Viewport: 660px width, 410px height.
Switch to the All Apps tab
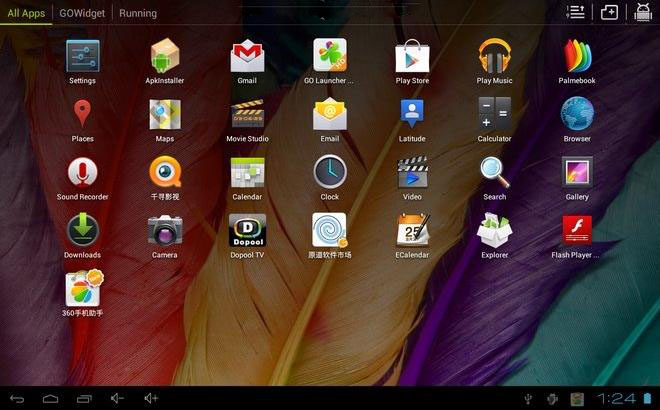click(26, 13)
